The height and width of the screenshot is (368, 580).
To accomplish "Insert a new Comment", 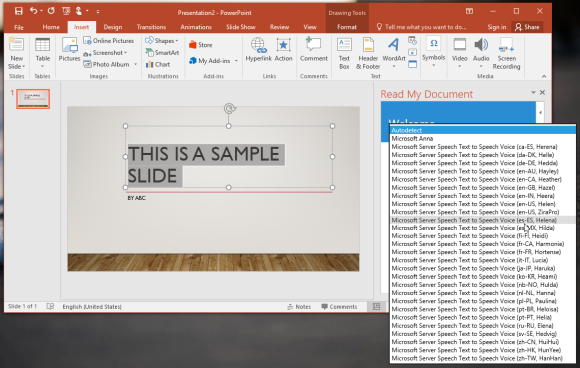I will pyautogui.click(x=314, y=50).
